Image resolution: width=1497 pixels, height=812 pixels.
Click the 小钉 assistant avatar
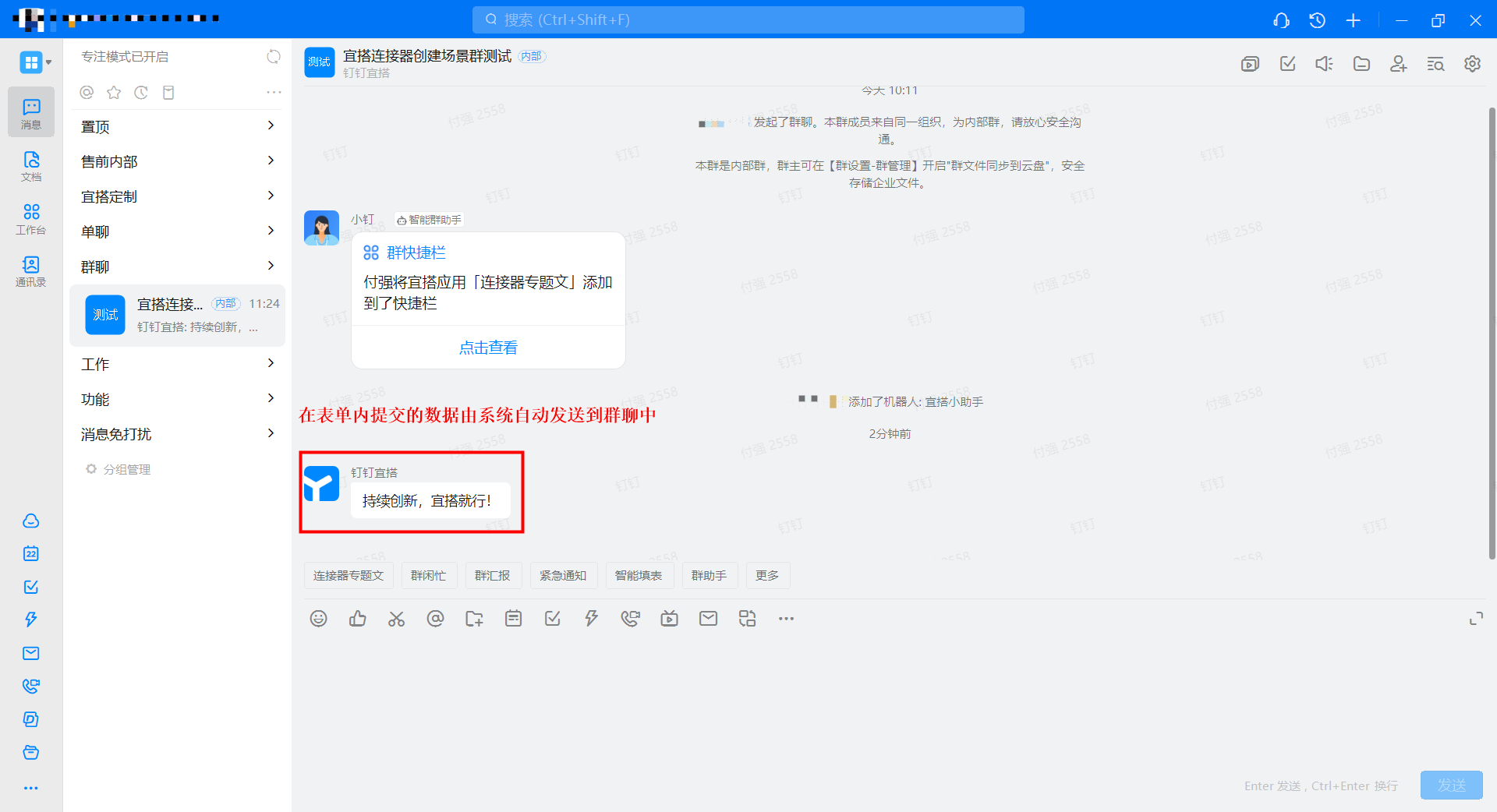(x=321, y=228)
